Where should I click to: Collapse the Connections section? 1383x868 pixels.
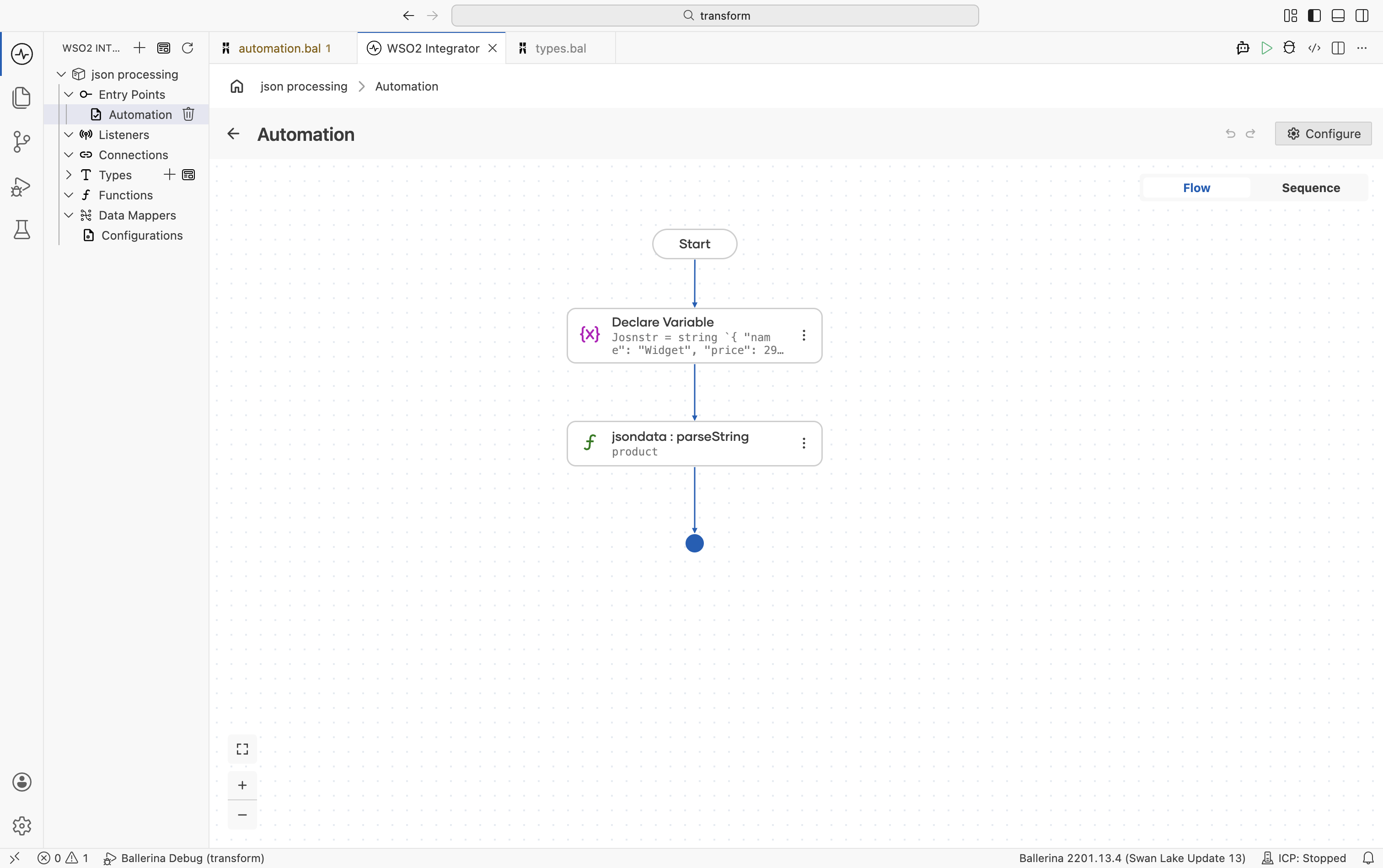68,155
